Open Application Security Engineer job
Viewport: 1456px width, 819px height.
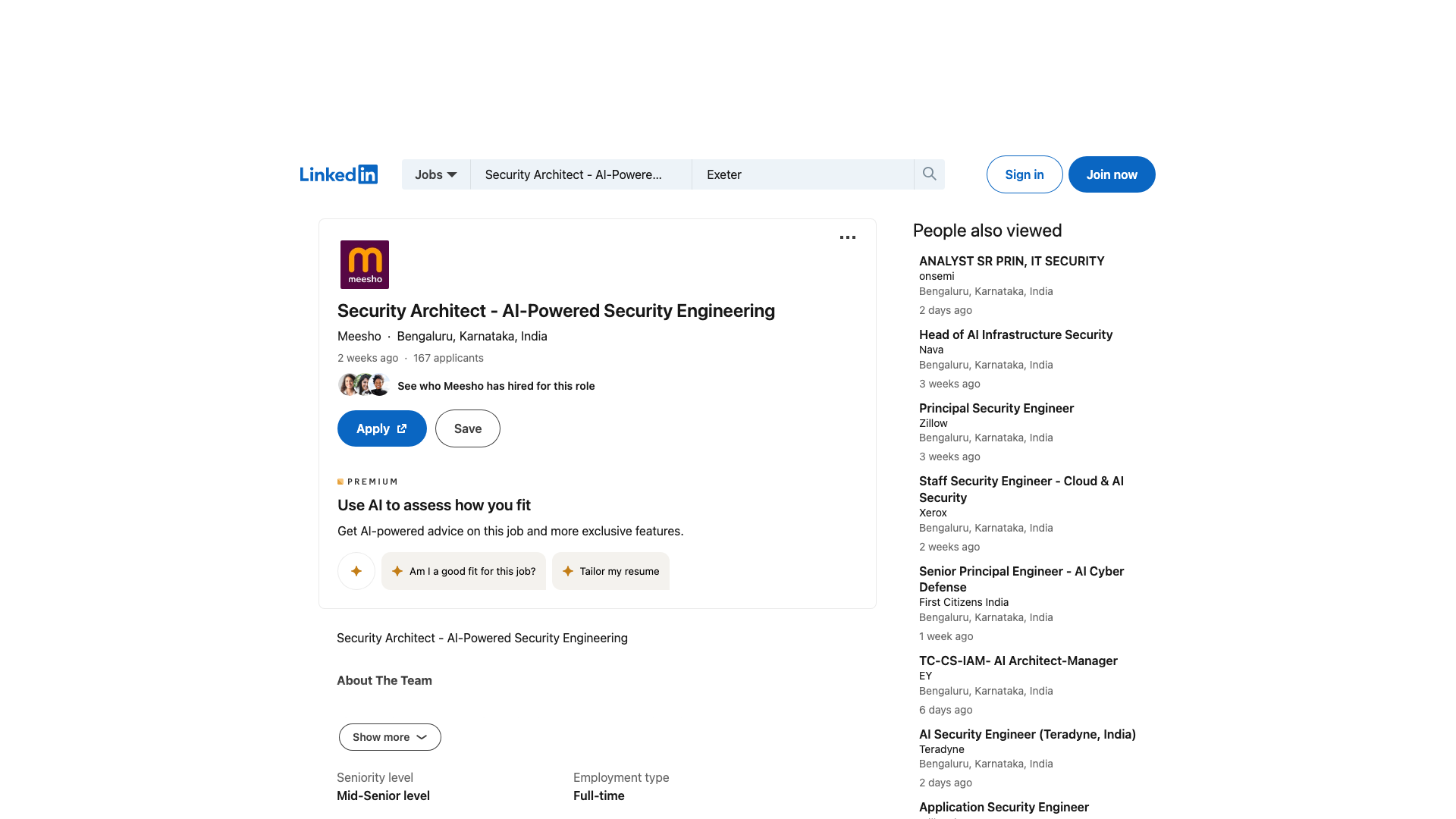pyautogui.click(x=1004, y=807)
